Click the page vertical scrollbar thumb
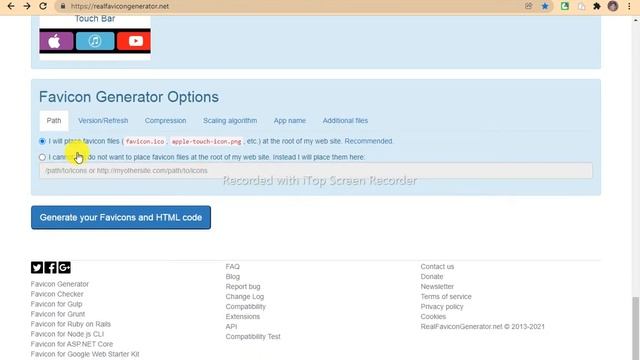Viewport: 640px width, 360px height. tap(636, 328)
